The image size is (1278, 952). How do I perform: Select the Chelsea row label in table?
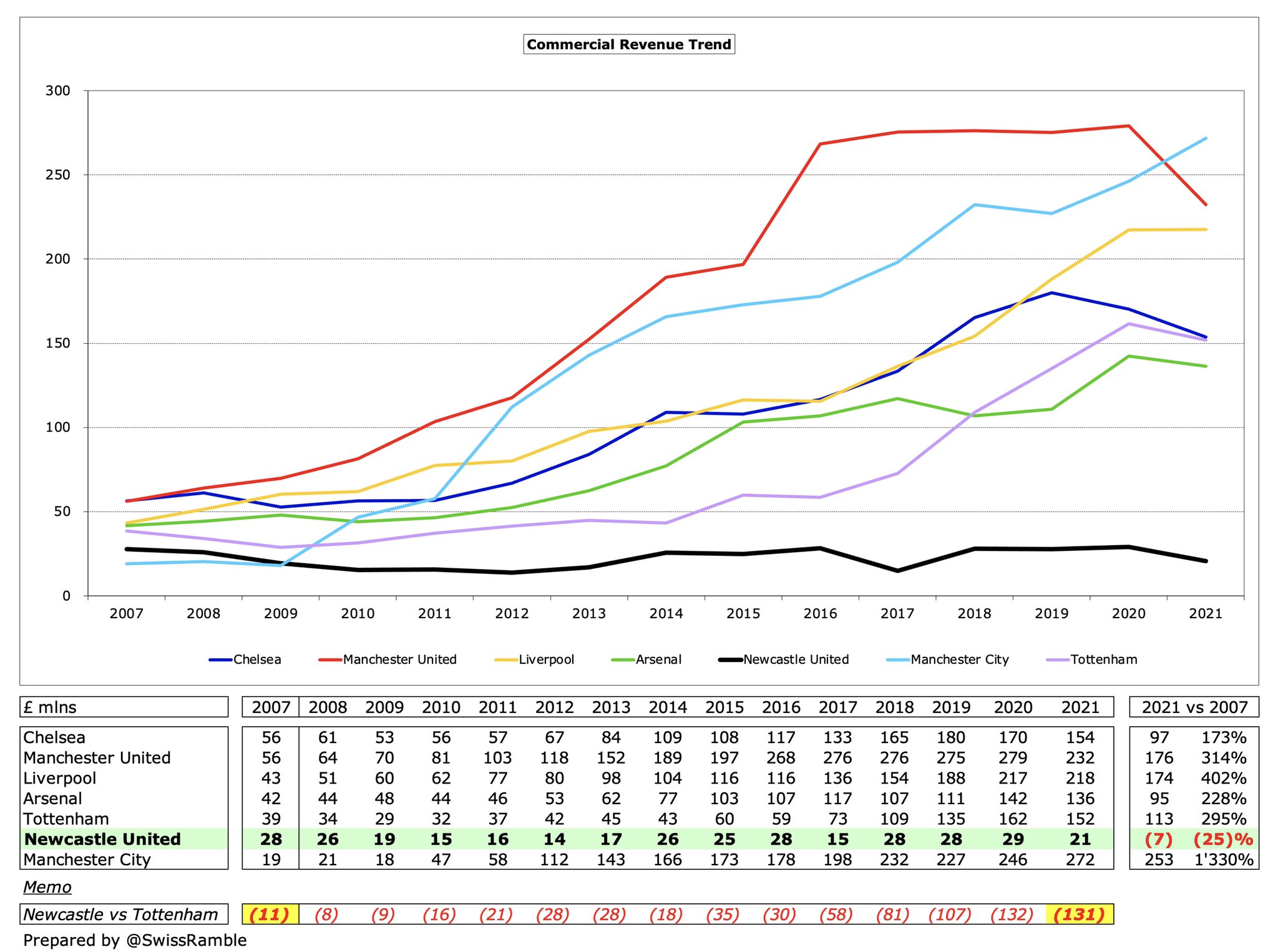point(54,737)
